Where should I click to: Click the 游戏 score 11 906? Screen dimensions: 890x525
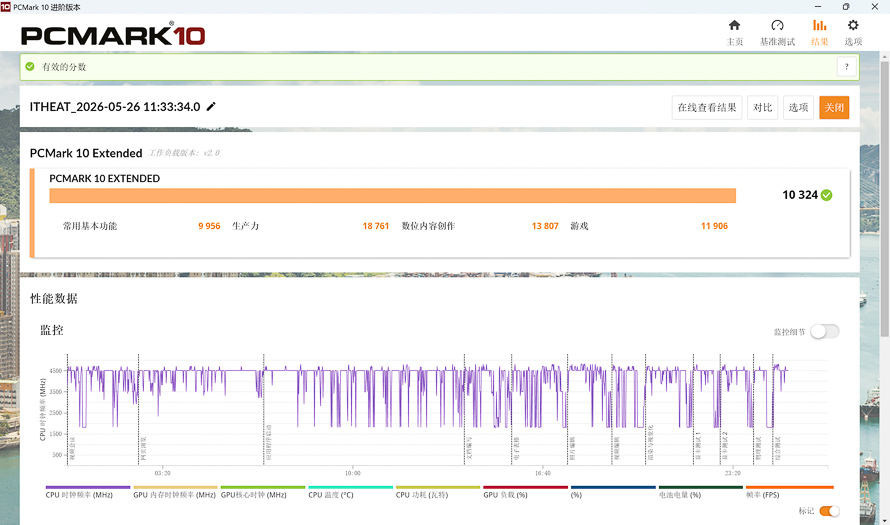[x=714, y=226]
